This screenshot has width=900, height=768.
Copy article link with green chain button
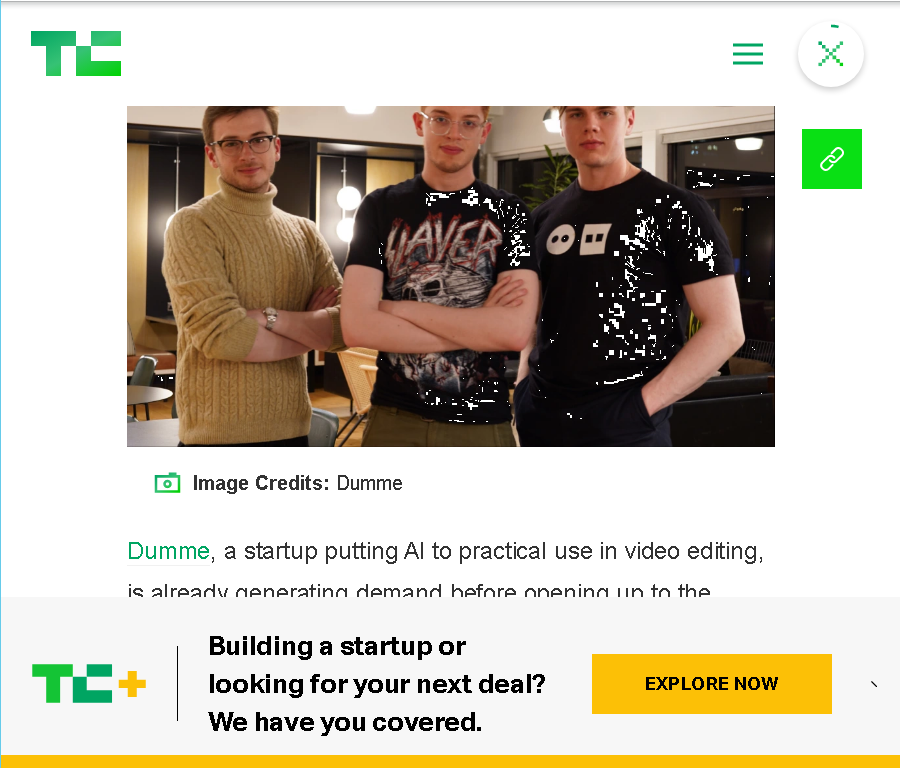point(832,159)
